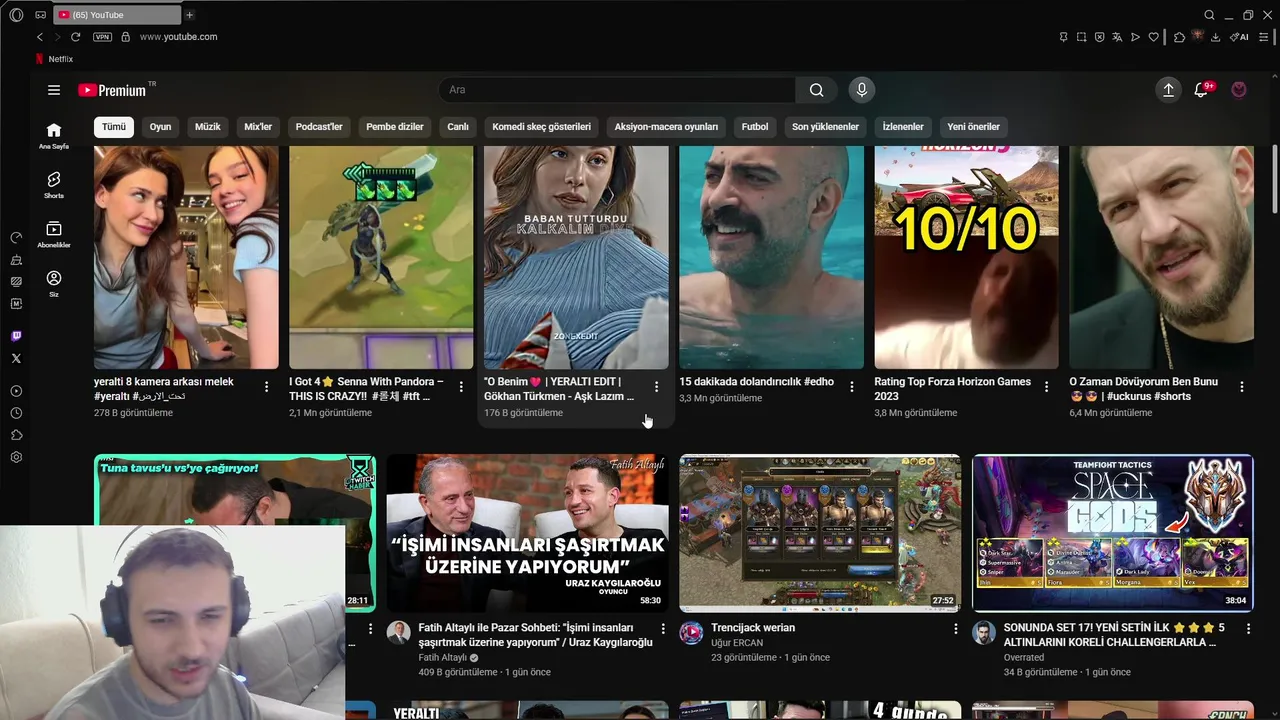
Task: Select Aksiyon-macera oyunları filter chip
Action: point(666,127)
